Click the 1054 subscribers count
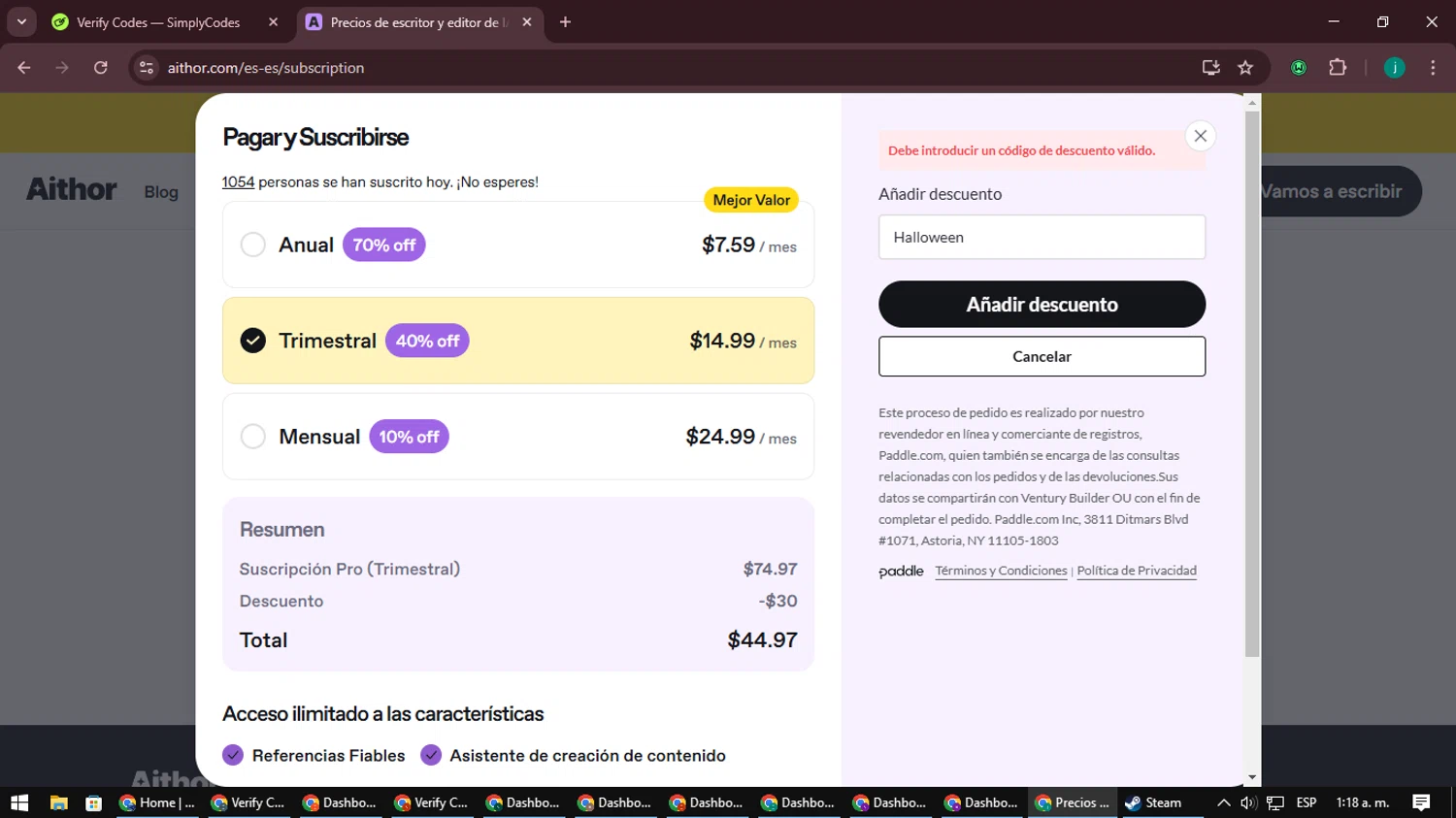The height and width of the screenshot is (818, 1456). coord(238,181)
